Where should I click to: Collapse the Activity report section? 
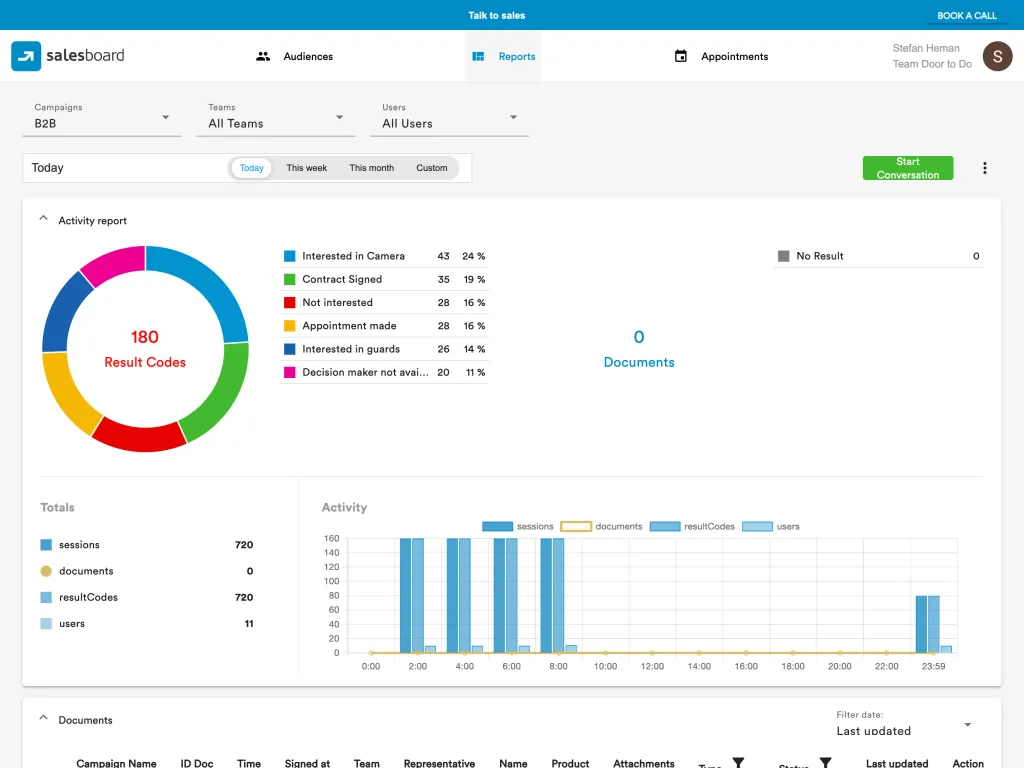tap(44, 219)
